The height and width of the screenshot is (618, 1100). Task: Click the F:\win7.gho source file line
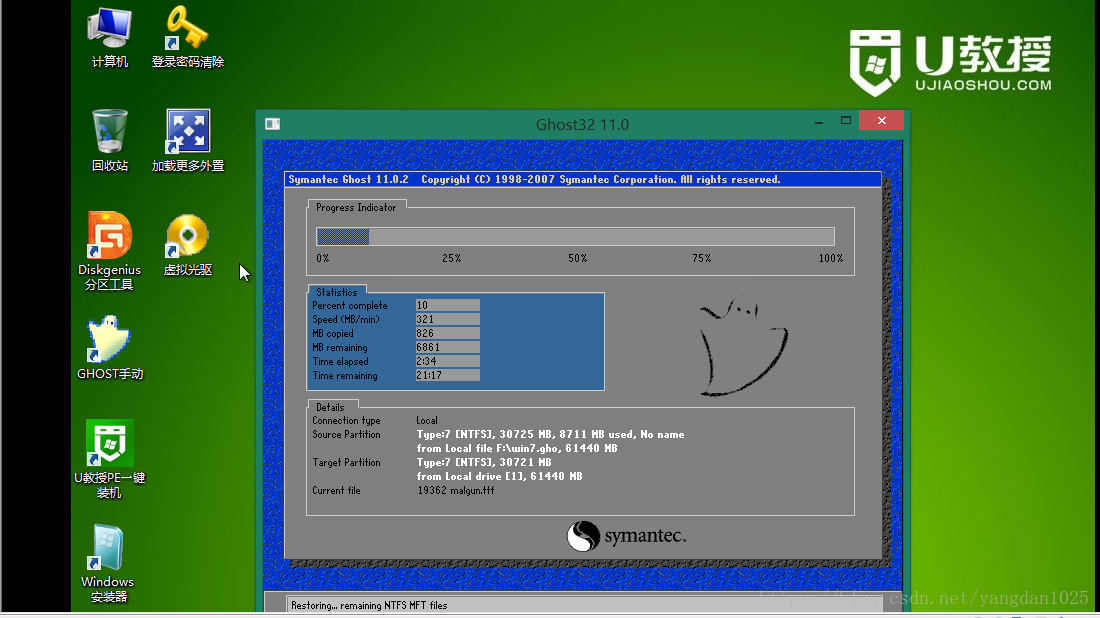(x=517, y=448)
